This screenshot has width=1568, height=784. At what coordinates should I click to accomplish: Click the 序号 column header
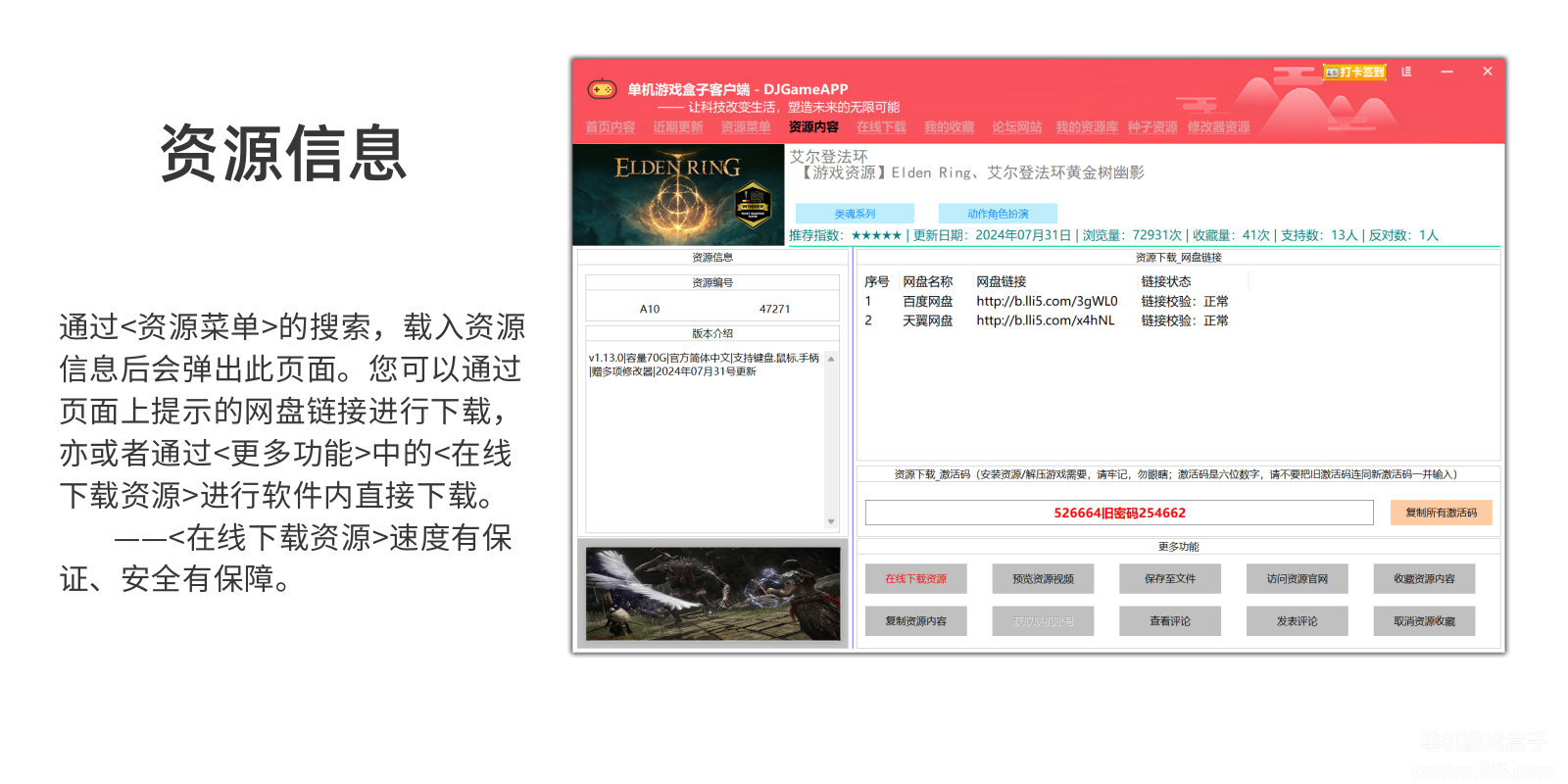click(x=876, y=282)
